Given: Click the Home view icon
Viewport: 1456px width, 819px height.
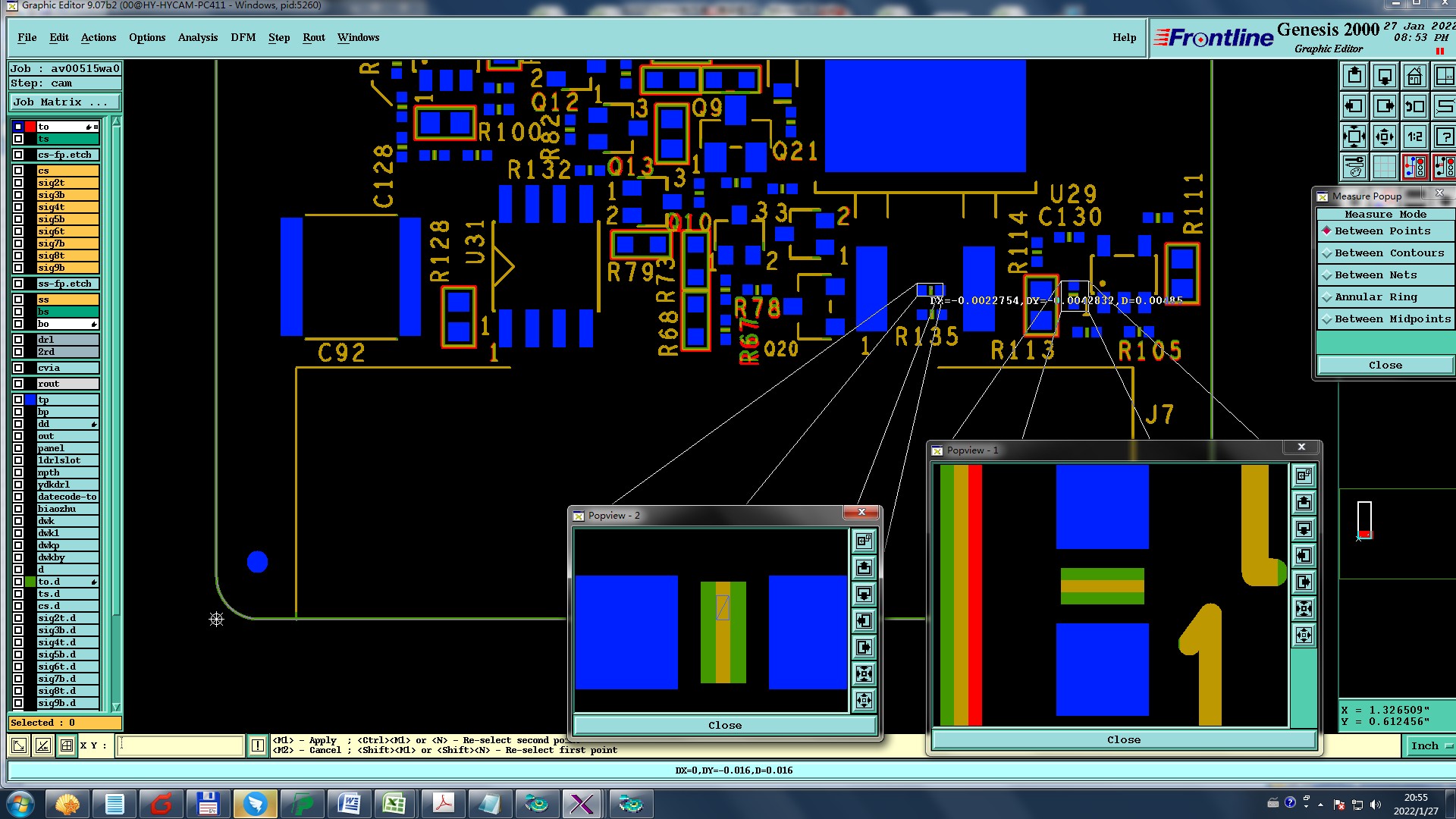Looking at the screenshot, I should pos(1414,77).
